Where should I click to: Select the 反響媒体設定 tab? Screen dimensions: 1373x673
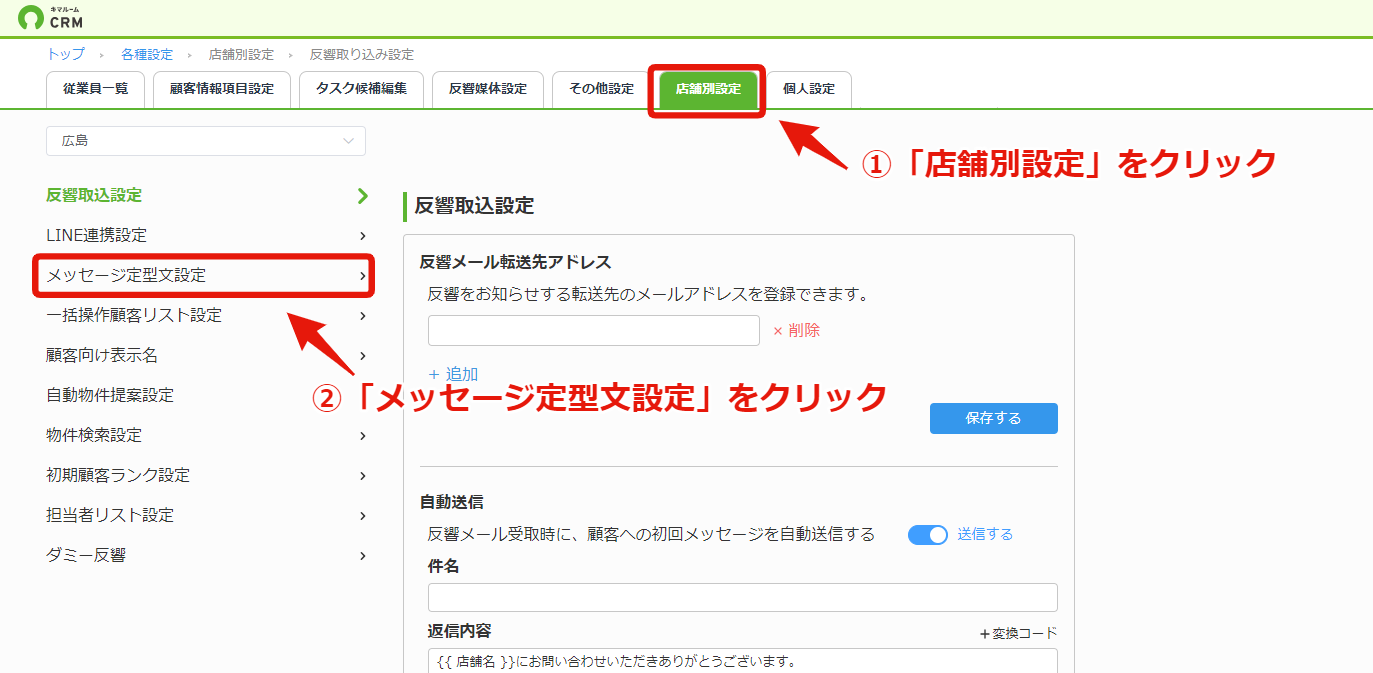coord(488,89)
